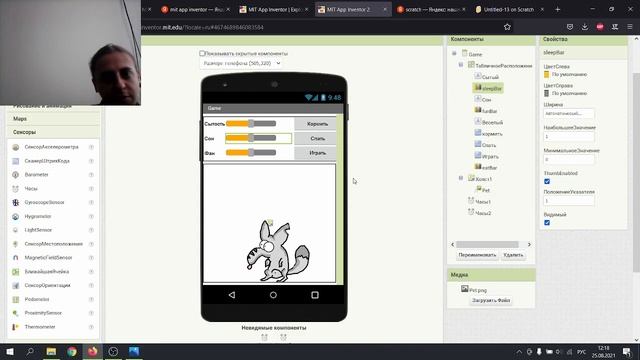Toggle the Видимый visibility checkbox

point(547,222)
